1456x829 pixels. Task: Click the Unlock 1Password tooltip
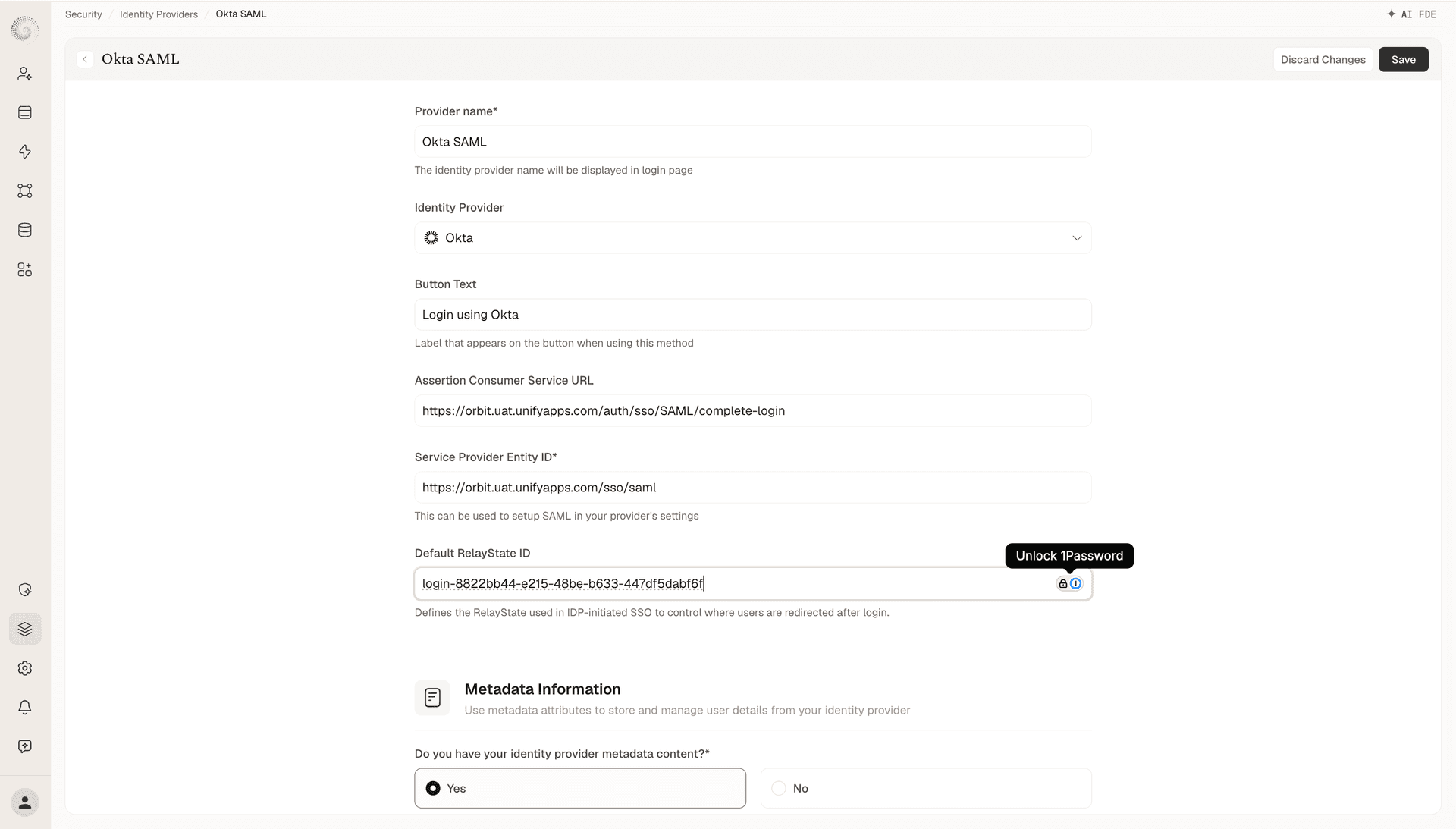[x=1069, y=556]
